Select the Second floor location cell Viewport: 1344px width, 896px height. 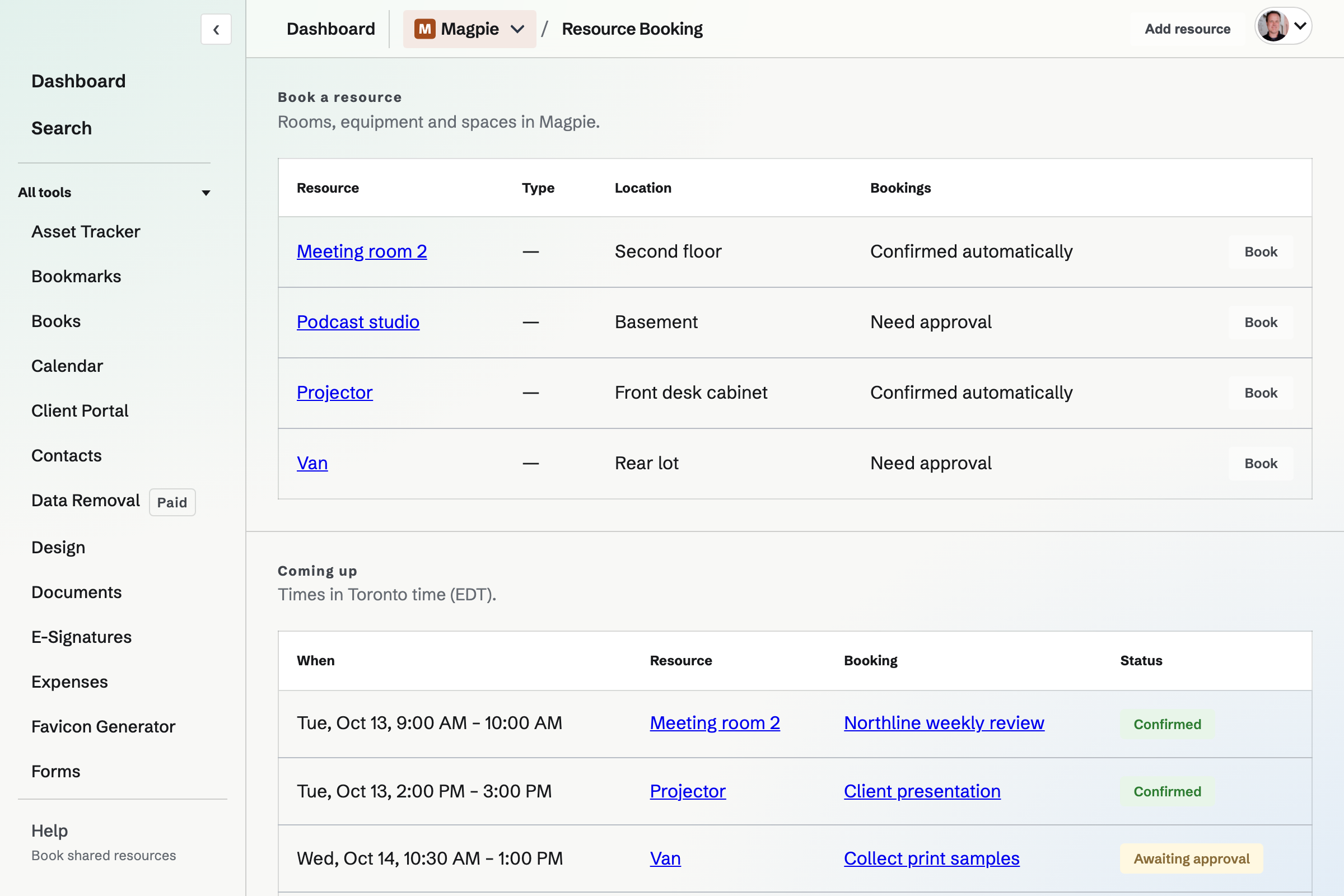668,251
